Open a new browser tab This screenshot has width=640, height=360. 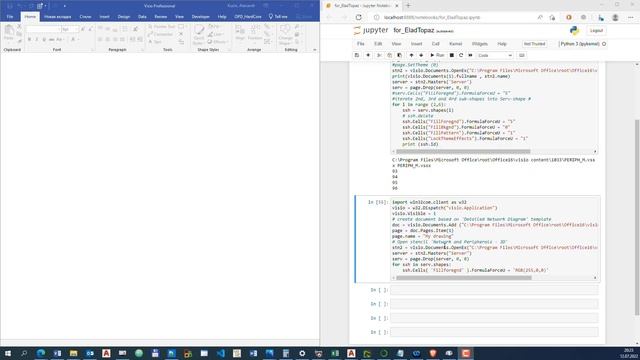(x=408, y=6)
